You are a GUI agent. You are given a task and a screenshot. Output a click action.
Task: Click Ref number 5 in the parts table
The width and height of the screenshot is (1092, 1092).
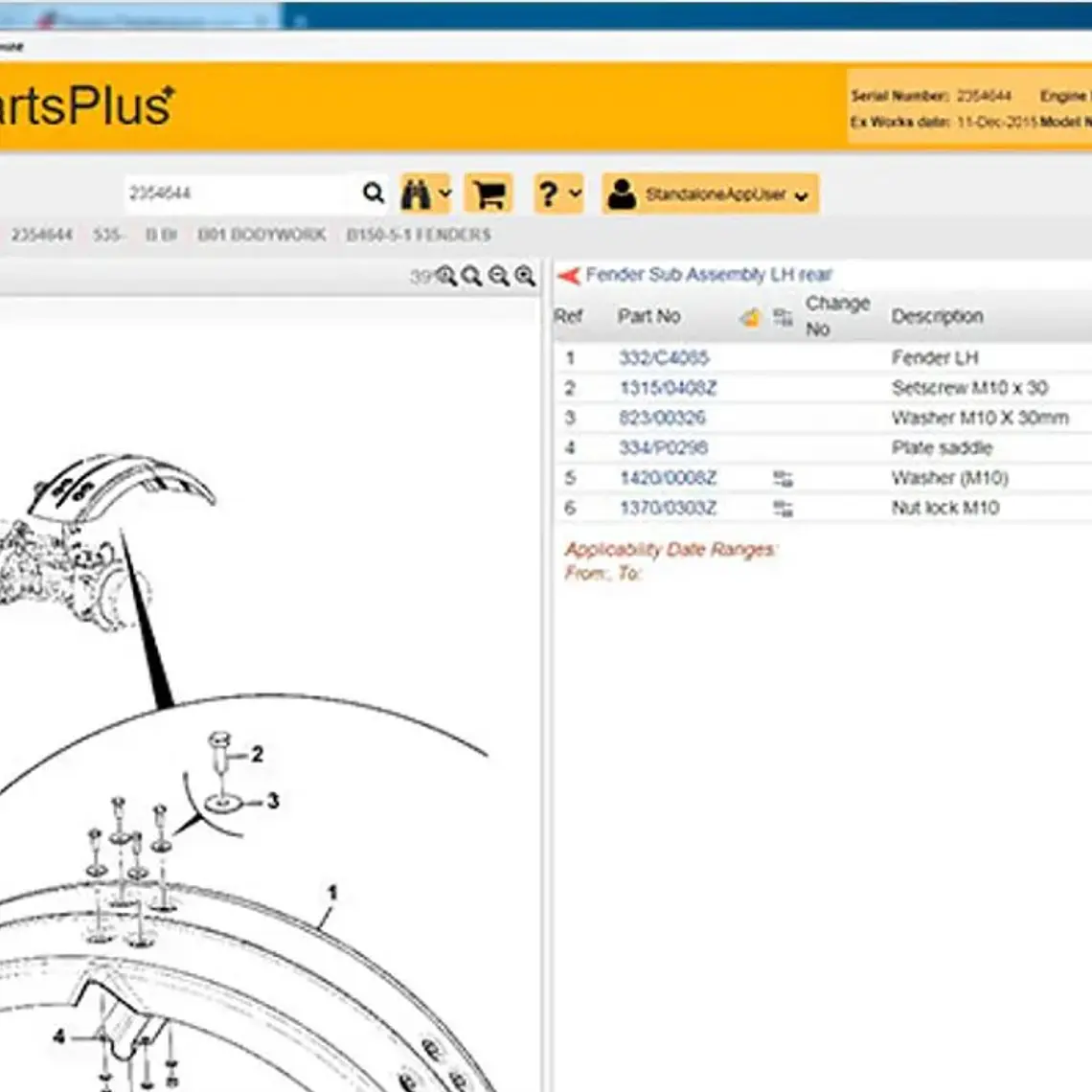pyautogui.click(x=570, y=478)
